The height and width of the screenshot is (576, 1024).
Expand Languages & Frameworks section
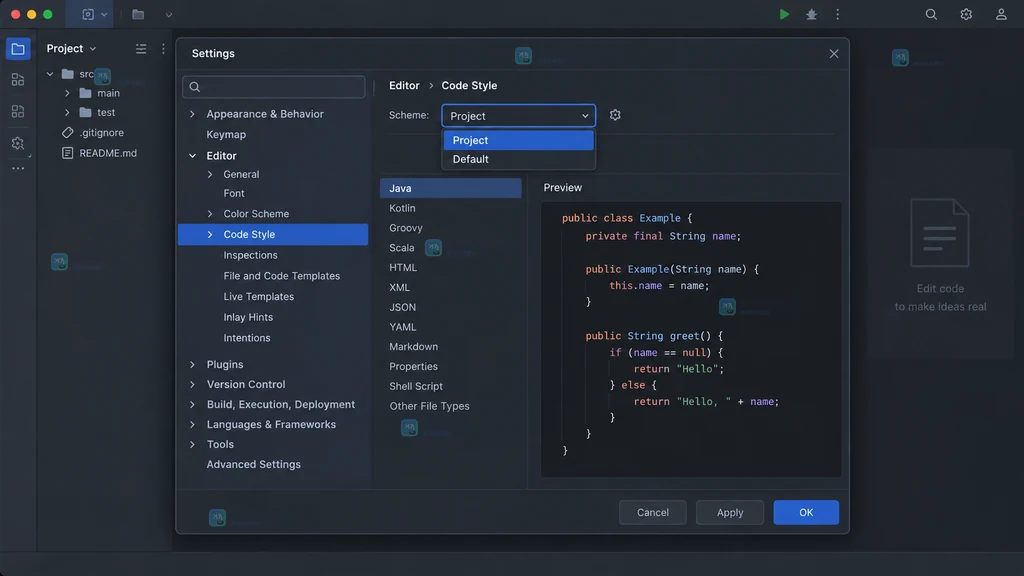(193, 424)
